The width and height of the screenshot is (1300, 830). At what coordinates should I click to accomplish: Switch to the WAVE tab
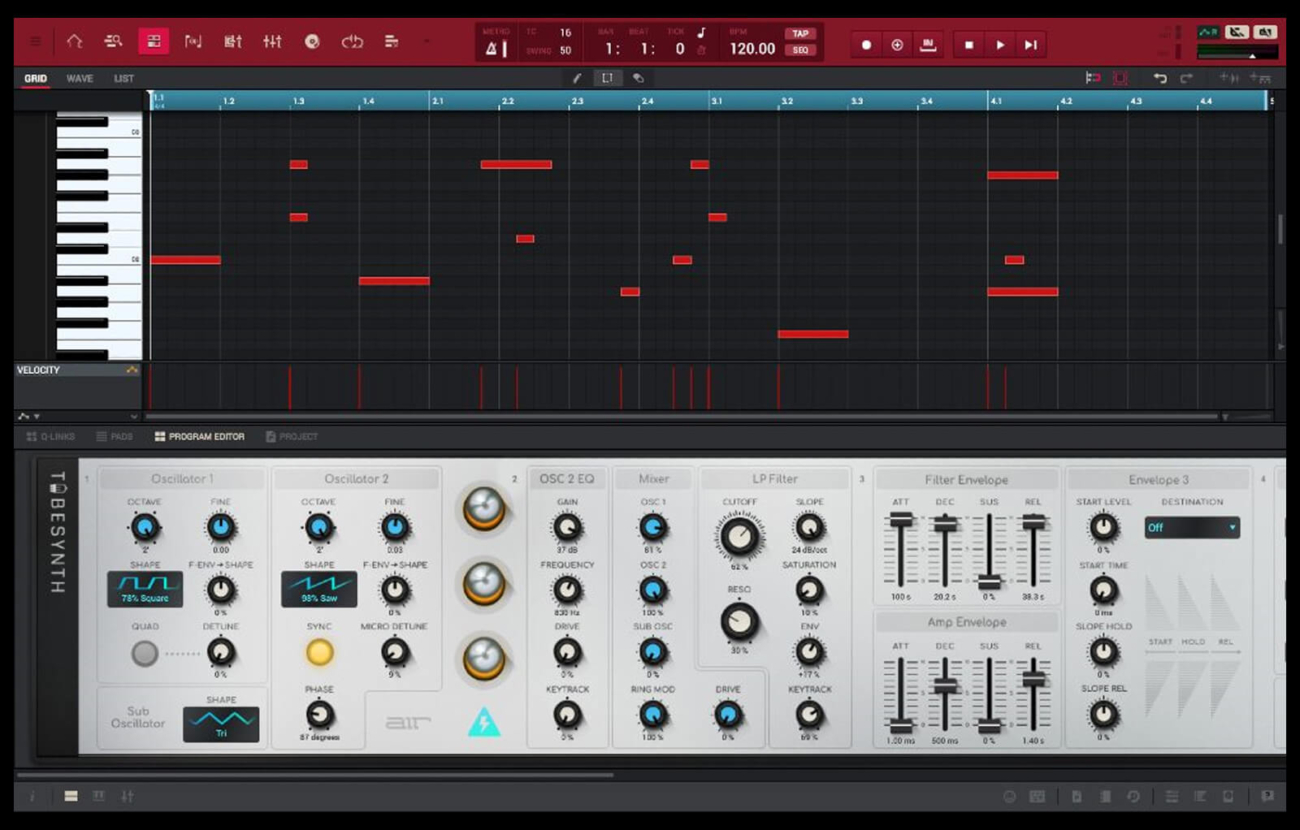click(x=80, y=79)
